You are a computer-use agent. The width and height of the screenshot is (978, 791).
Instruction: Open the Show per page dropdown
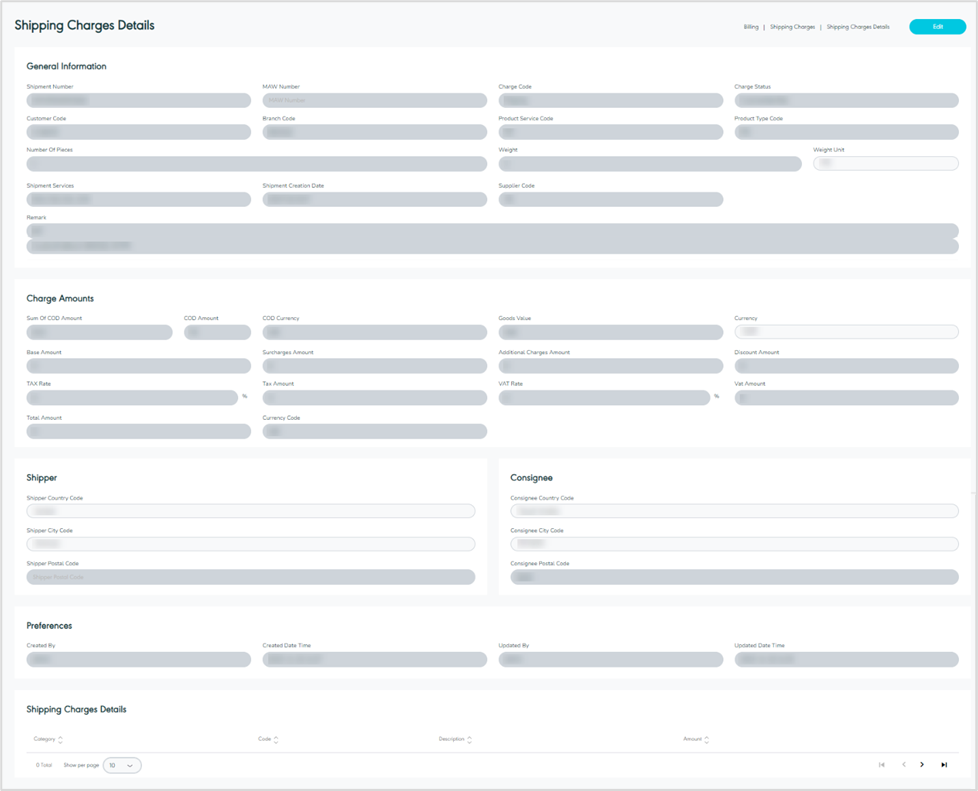[120, 764]
